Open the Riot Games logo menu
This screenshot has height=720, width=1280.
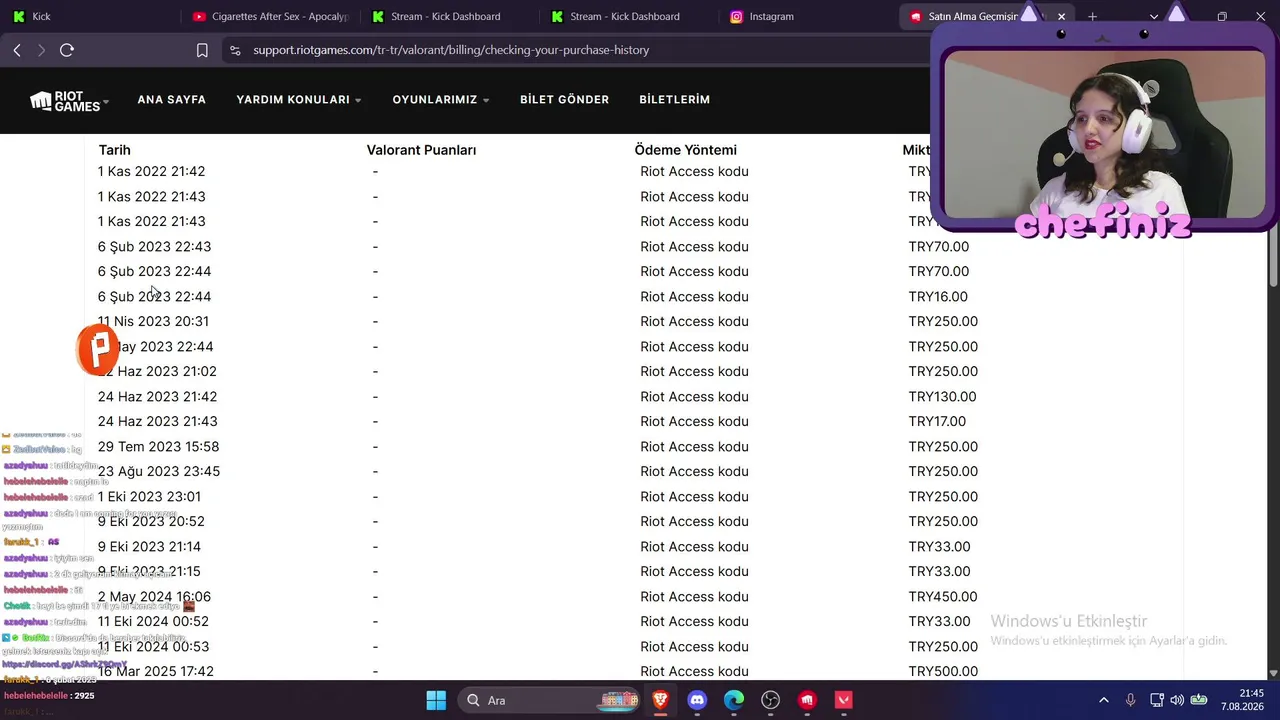coord(69,100)
